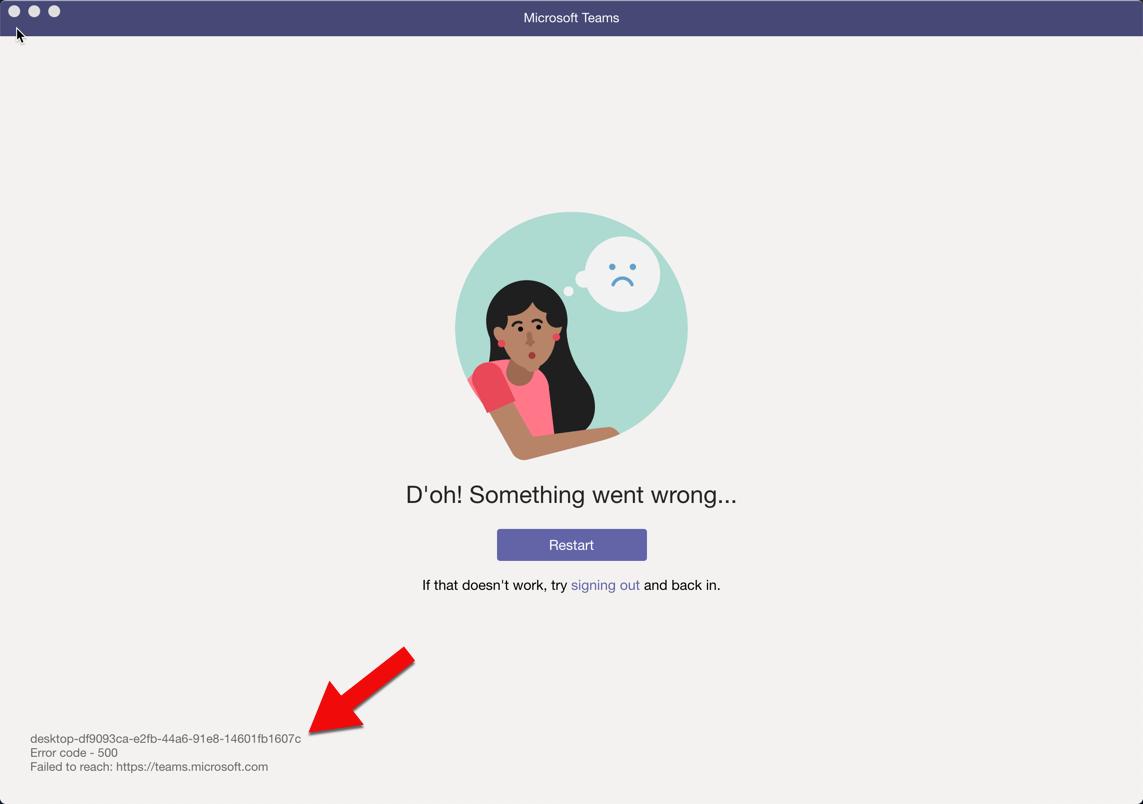Close the Microsoft Teams window
1143x804 pixels.
pos(14,11)
